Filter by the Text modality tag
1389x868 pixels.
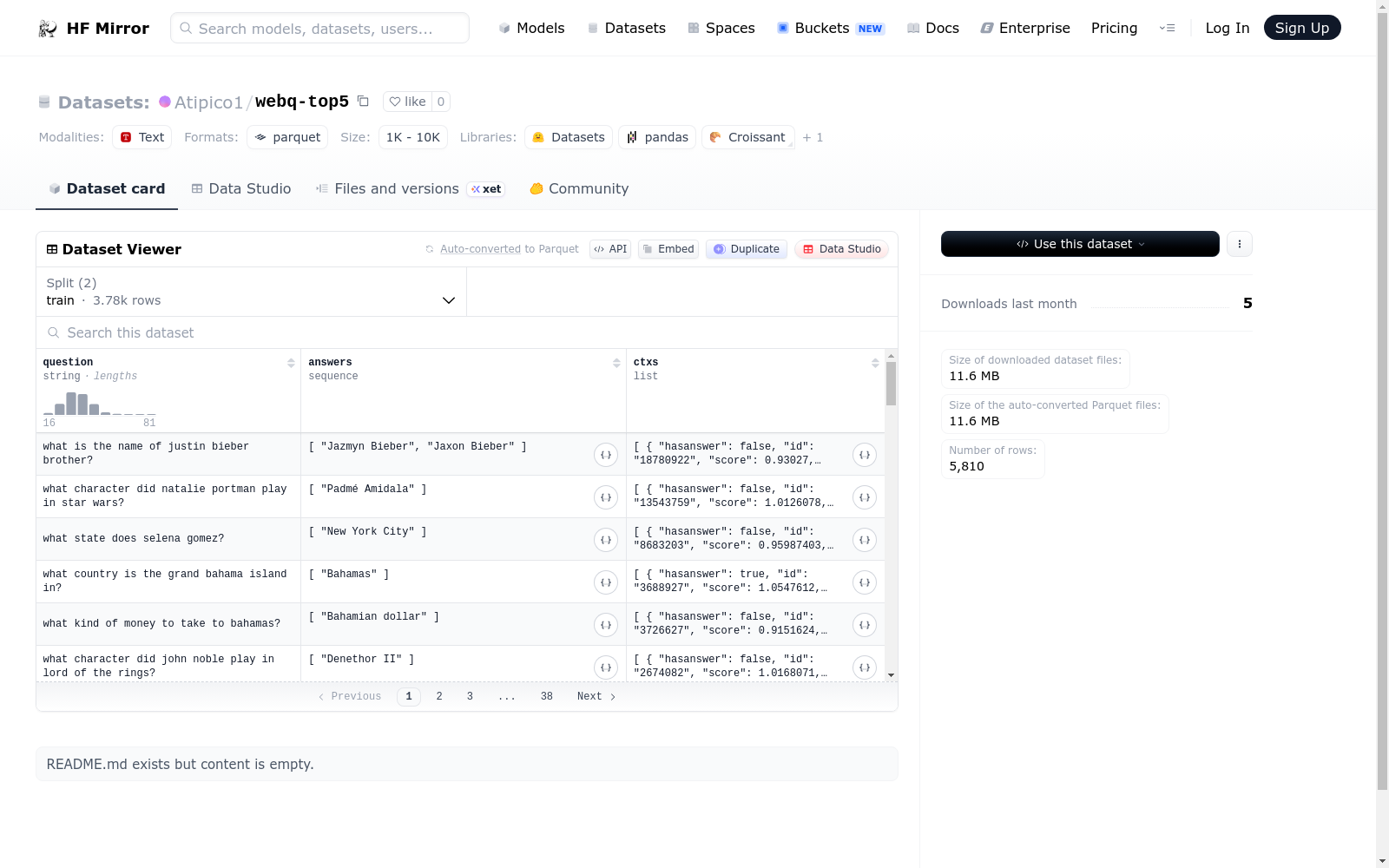point(142,137)
